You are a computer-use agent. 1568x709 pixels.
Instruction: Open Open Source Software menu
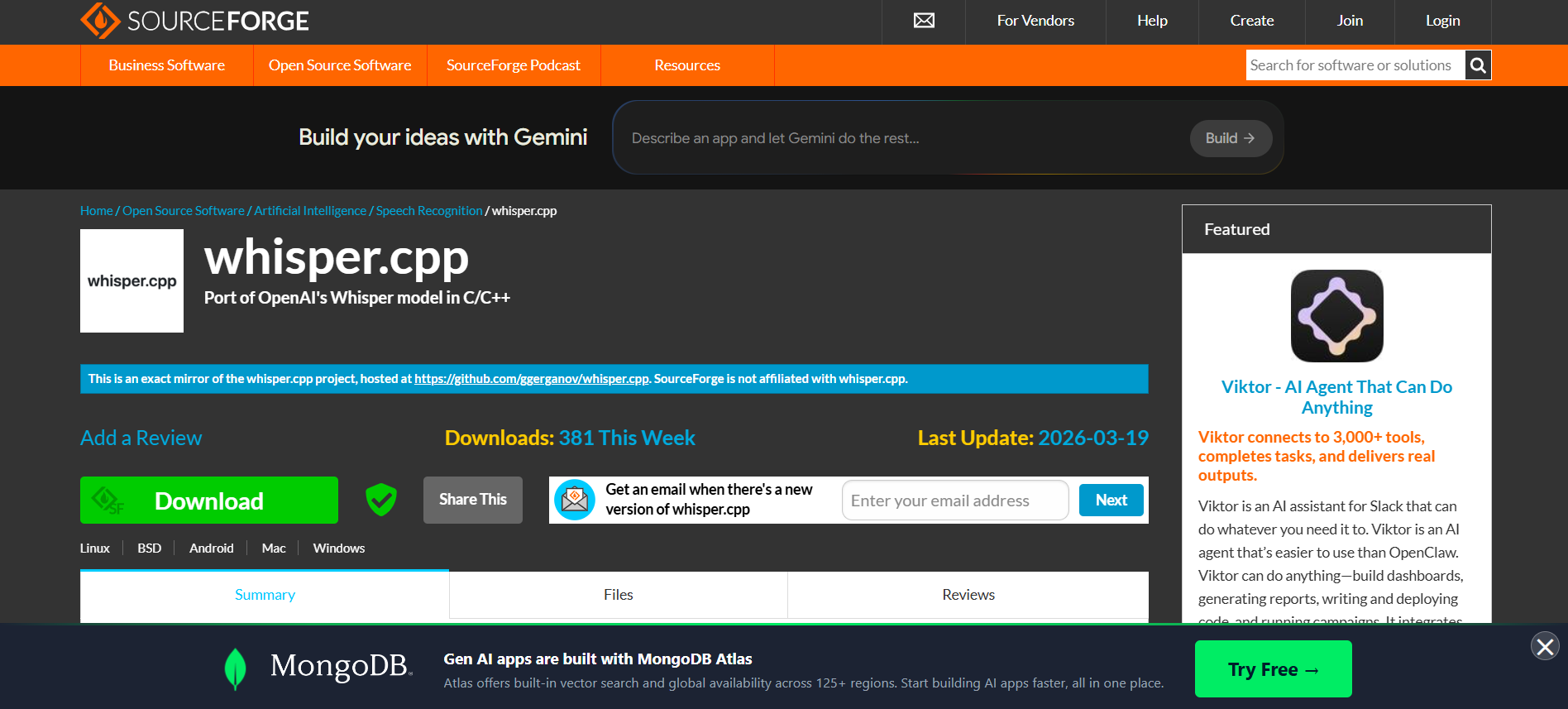340,65
